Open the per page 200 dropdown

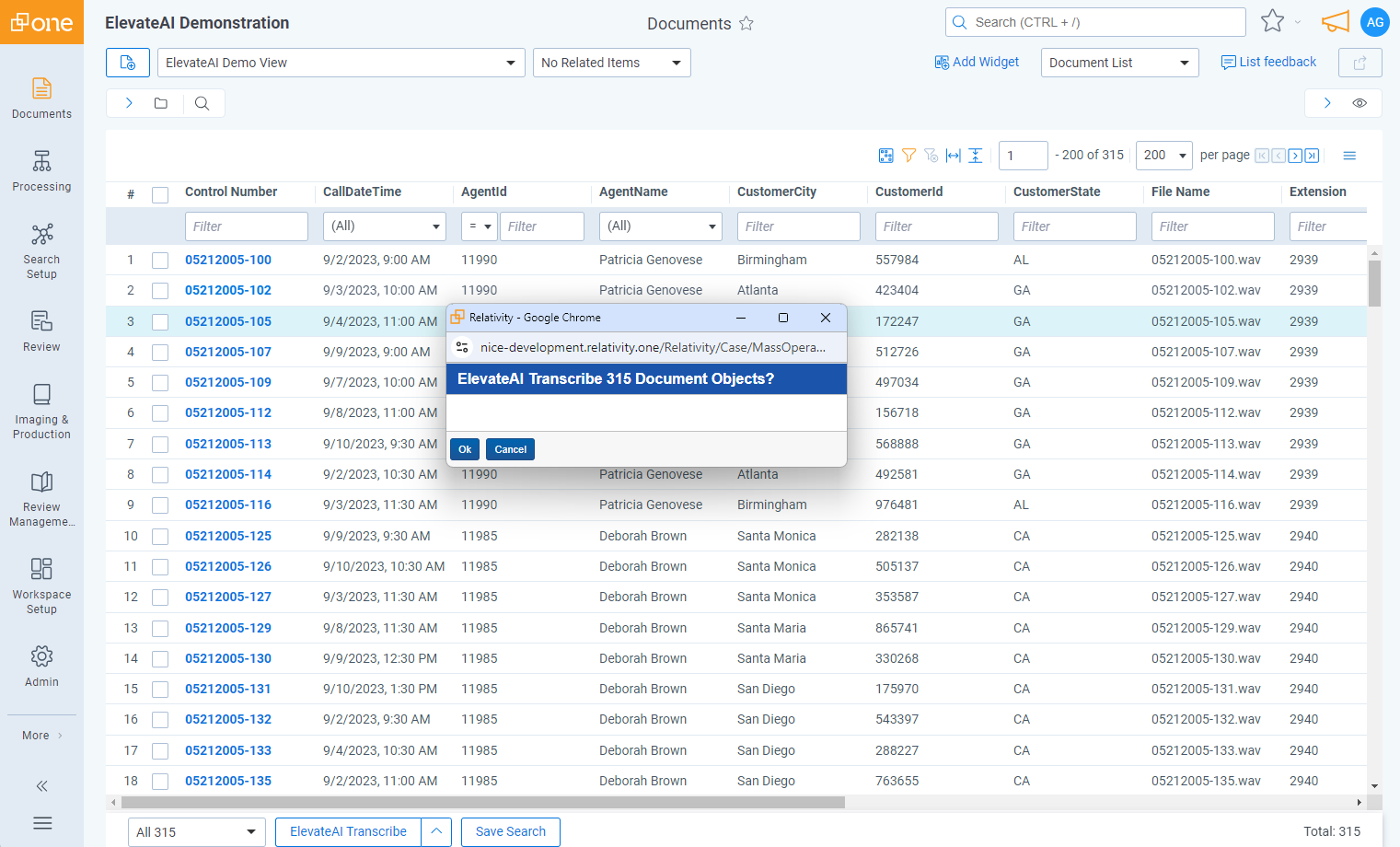(1163, 156)
